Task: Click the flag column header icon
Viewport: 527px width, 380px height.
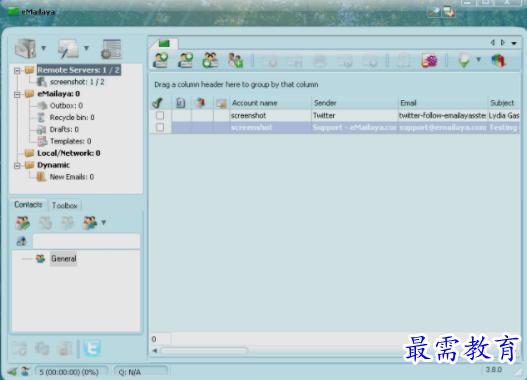Action: pyautogui.click(x=200, y=103)
